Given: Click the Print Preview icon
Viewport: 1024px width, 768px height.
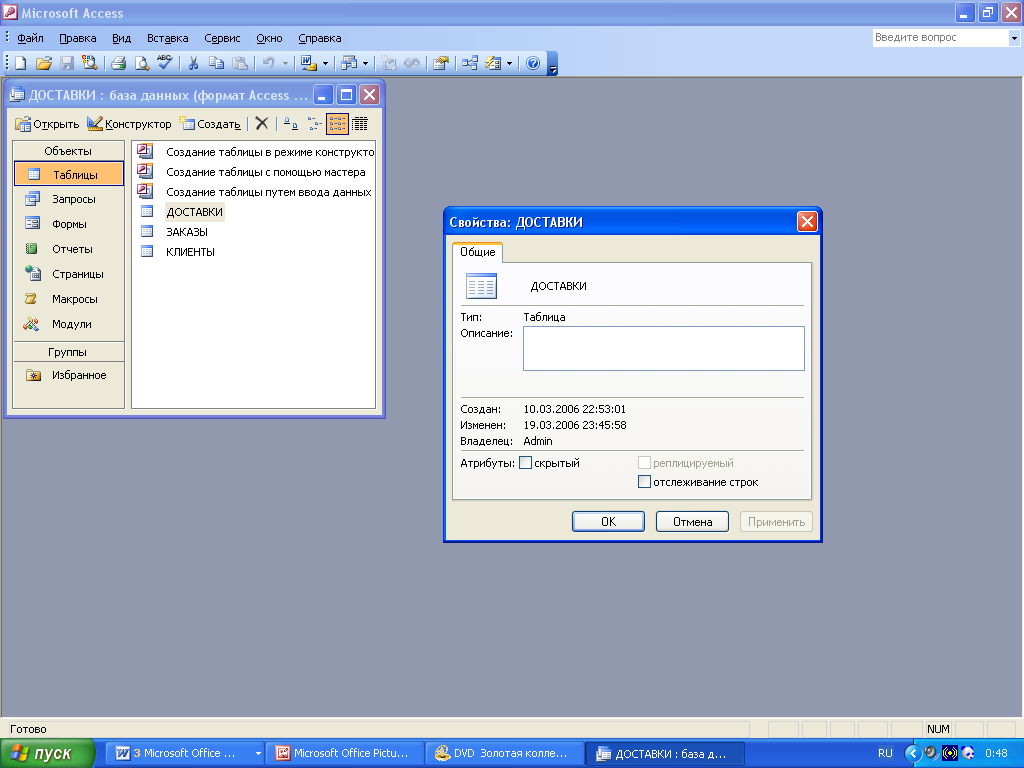Looking at the screenshot, I should [x=141, y=63].
